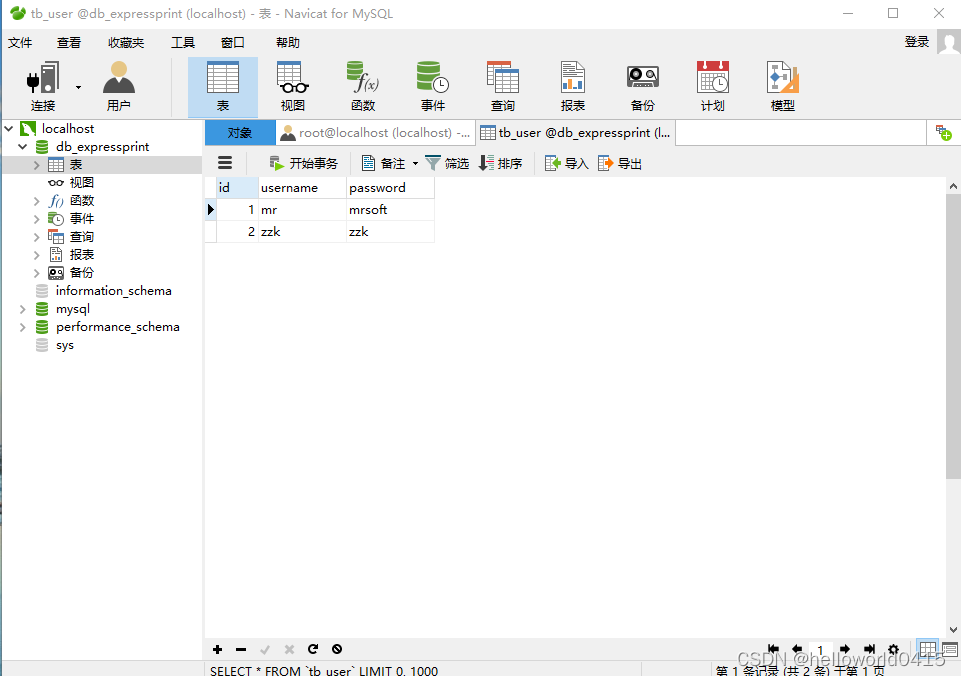Select the cell with username mr
This screenshot has height=676, width=961.
(x=302, y=210)
